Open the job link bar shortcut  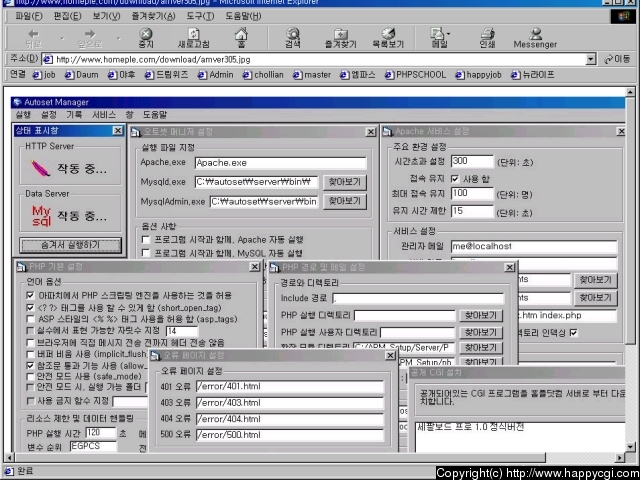click(44, 75)
